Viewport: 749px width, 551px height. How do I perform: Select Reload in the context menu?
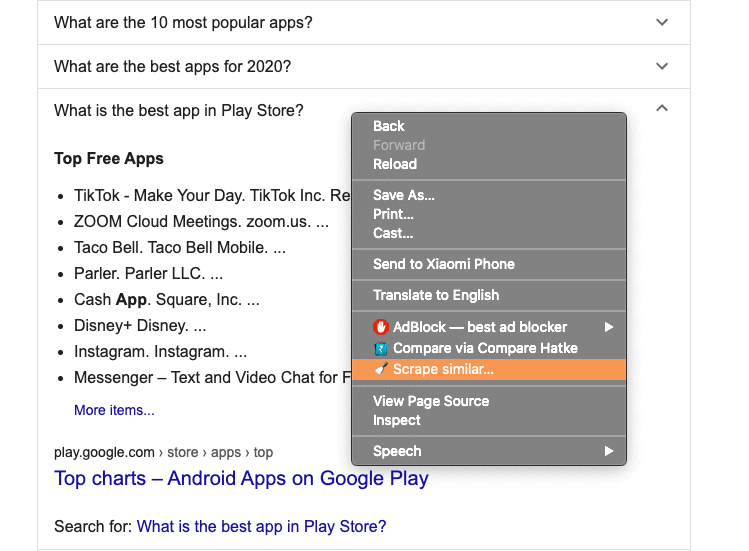pos(489,164)
